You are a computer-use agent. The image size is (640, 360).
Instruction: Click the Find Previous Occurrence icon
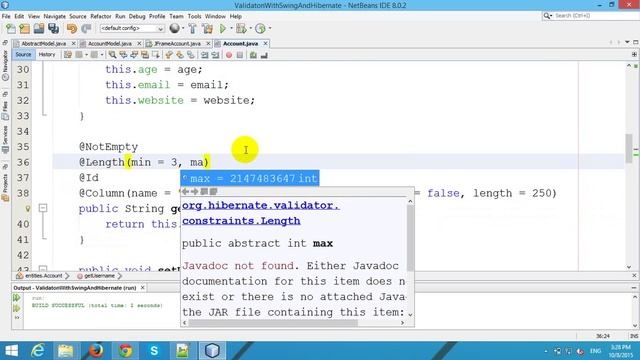click(x=123, y=55)
